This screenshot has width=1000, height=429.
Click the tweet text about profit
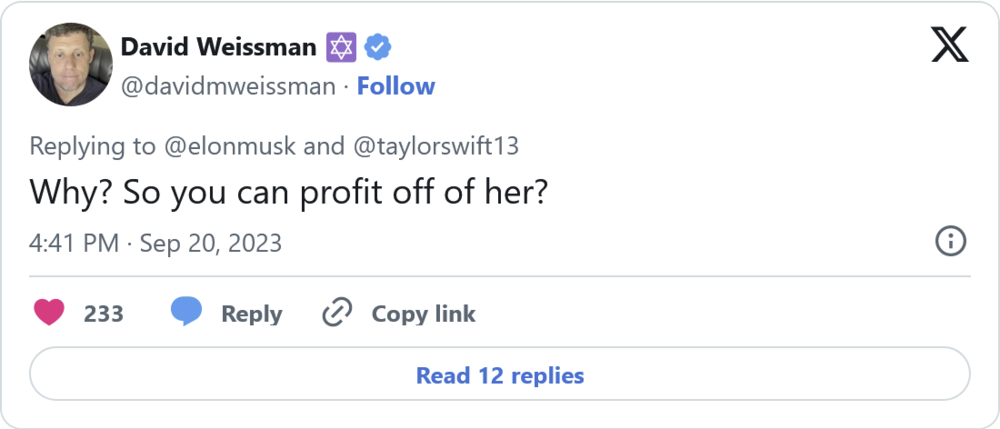[288, 192]
